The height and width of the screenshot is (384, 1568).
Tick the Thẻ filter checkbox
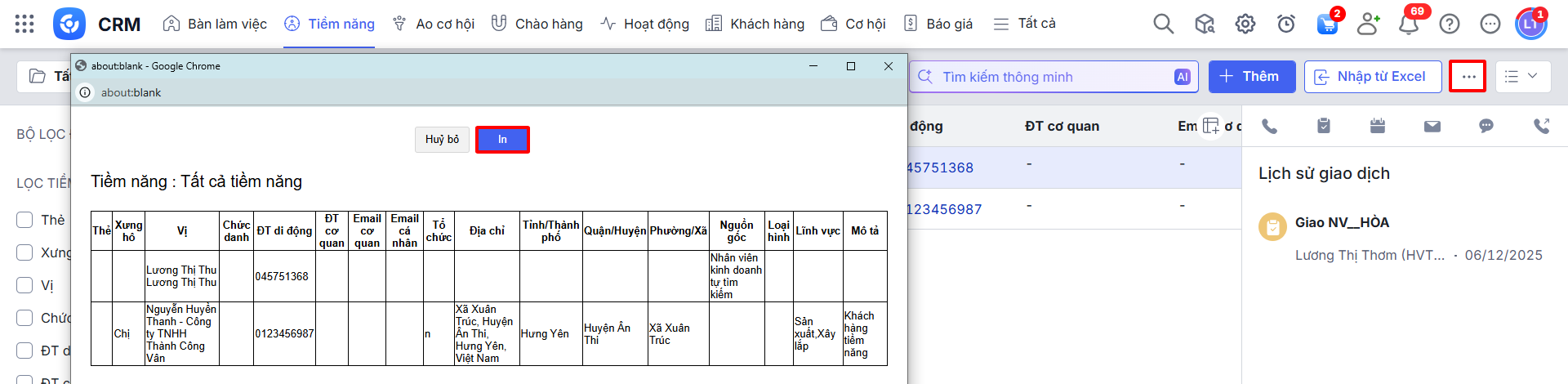pos(25,220)
